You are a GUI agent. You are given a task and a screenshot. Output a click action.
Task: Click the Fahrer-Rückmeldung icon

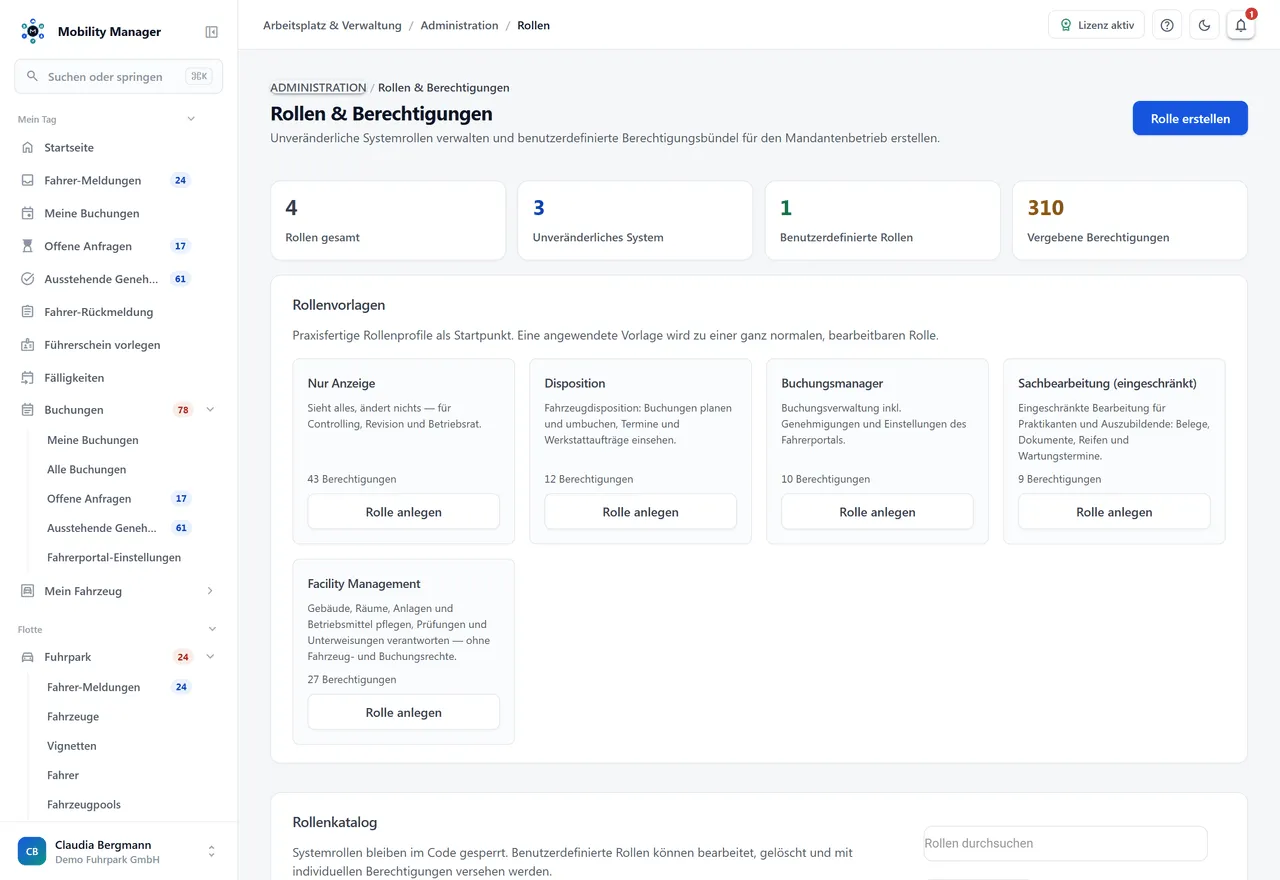point(28,312)
